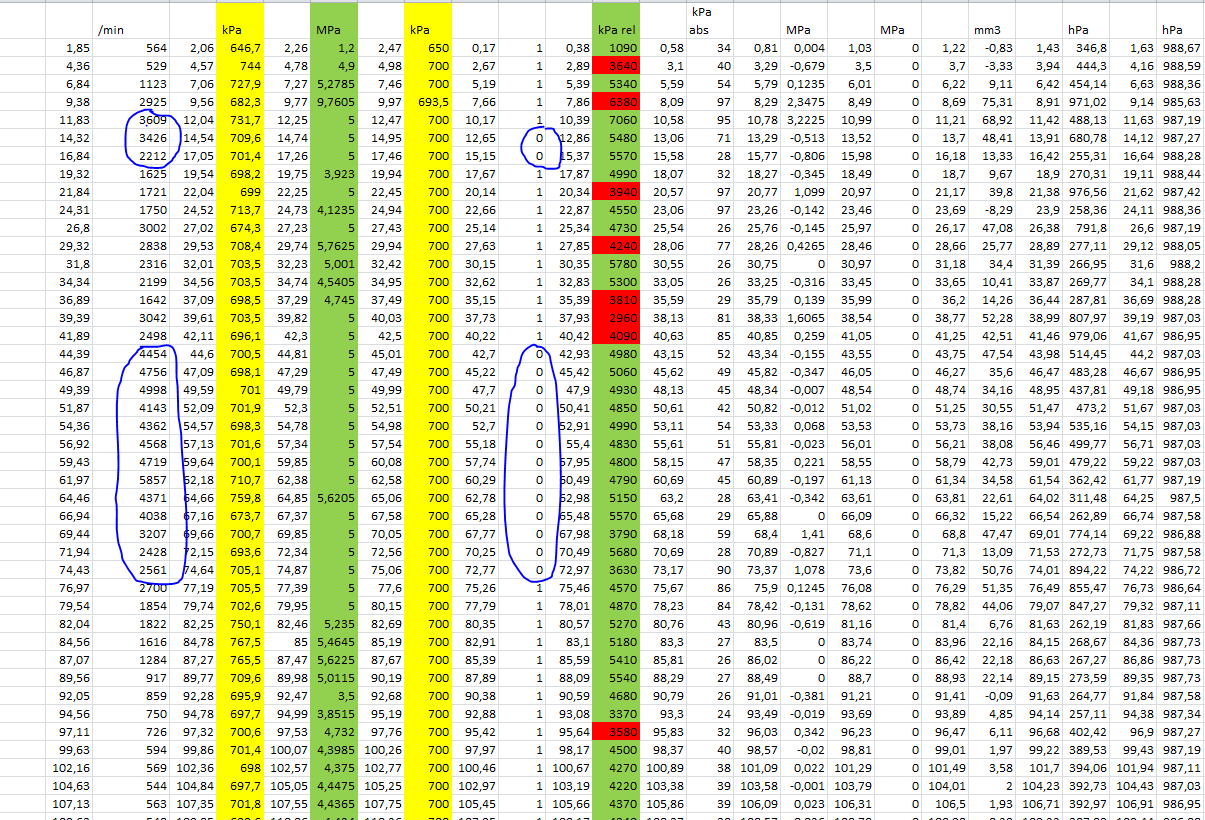This screenshot has width=1205, height=820.
Task: Select cell 75,31 in the mm3 column
Action: click(x=990, y=101)
